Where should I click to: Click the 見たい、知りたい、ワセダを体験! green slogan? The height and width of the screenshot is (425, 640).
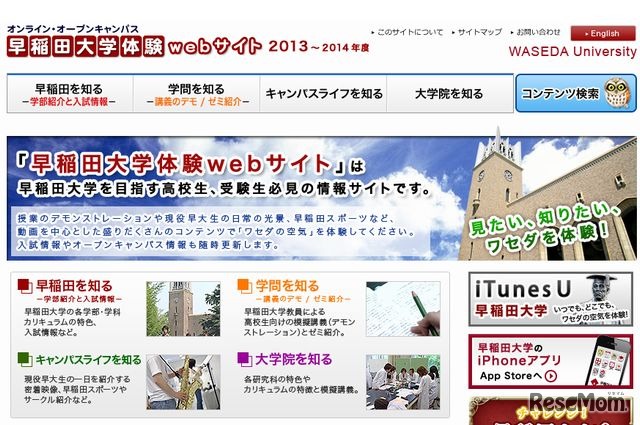coord(545,226)
